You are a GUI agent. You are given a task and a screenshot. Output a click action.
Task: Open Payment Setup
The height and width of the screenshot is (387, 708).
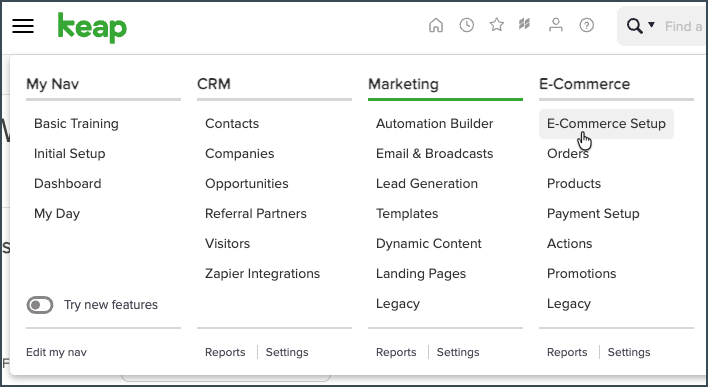593,214
